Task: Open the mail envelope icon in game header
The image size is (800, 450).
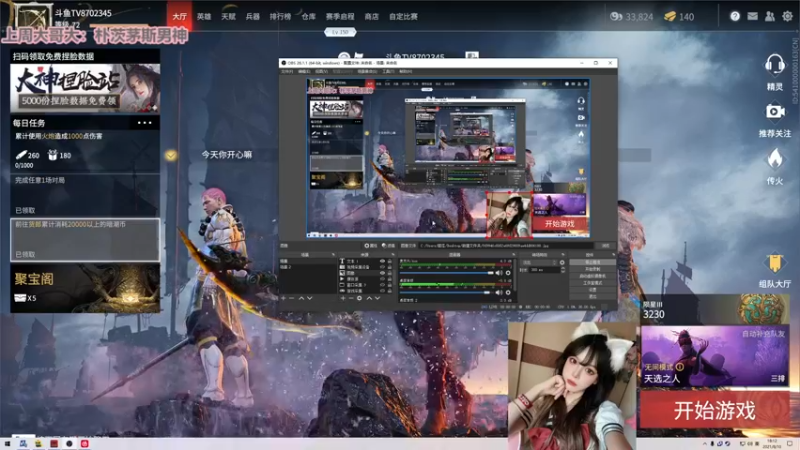Action: tap(753, 16)
